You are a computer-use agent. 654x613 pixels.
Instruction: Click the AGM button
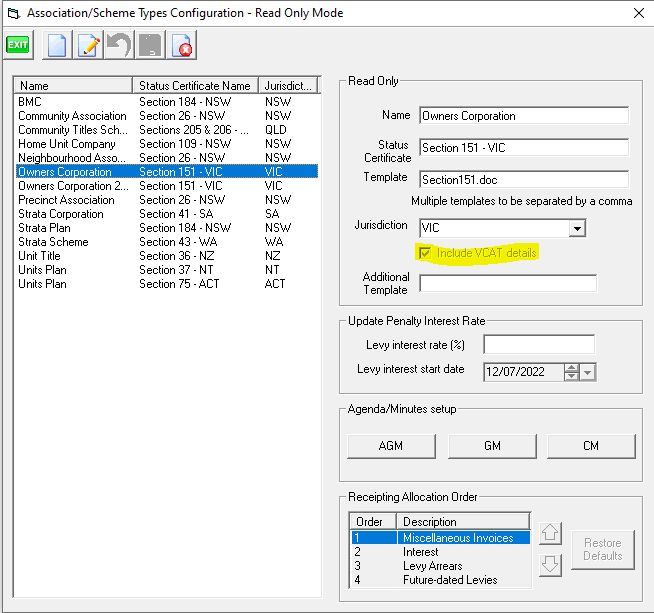[391, 446]
